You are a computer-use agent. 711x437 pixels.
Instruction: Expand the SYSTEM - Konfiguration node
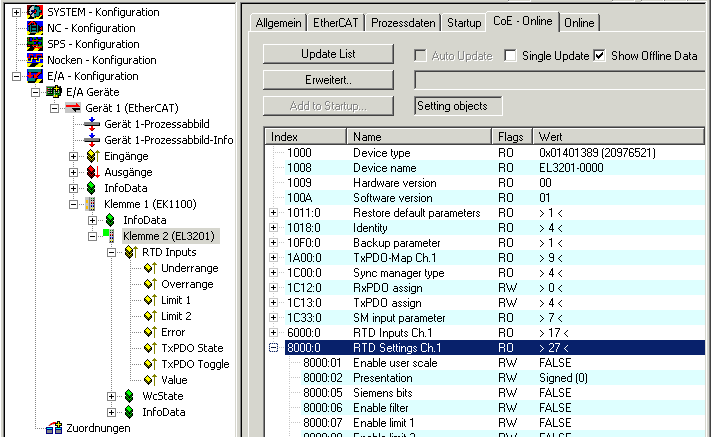click(16, 12)
